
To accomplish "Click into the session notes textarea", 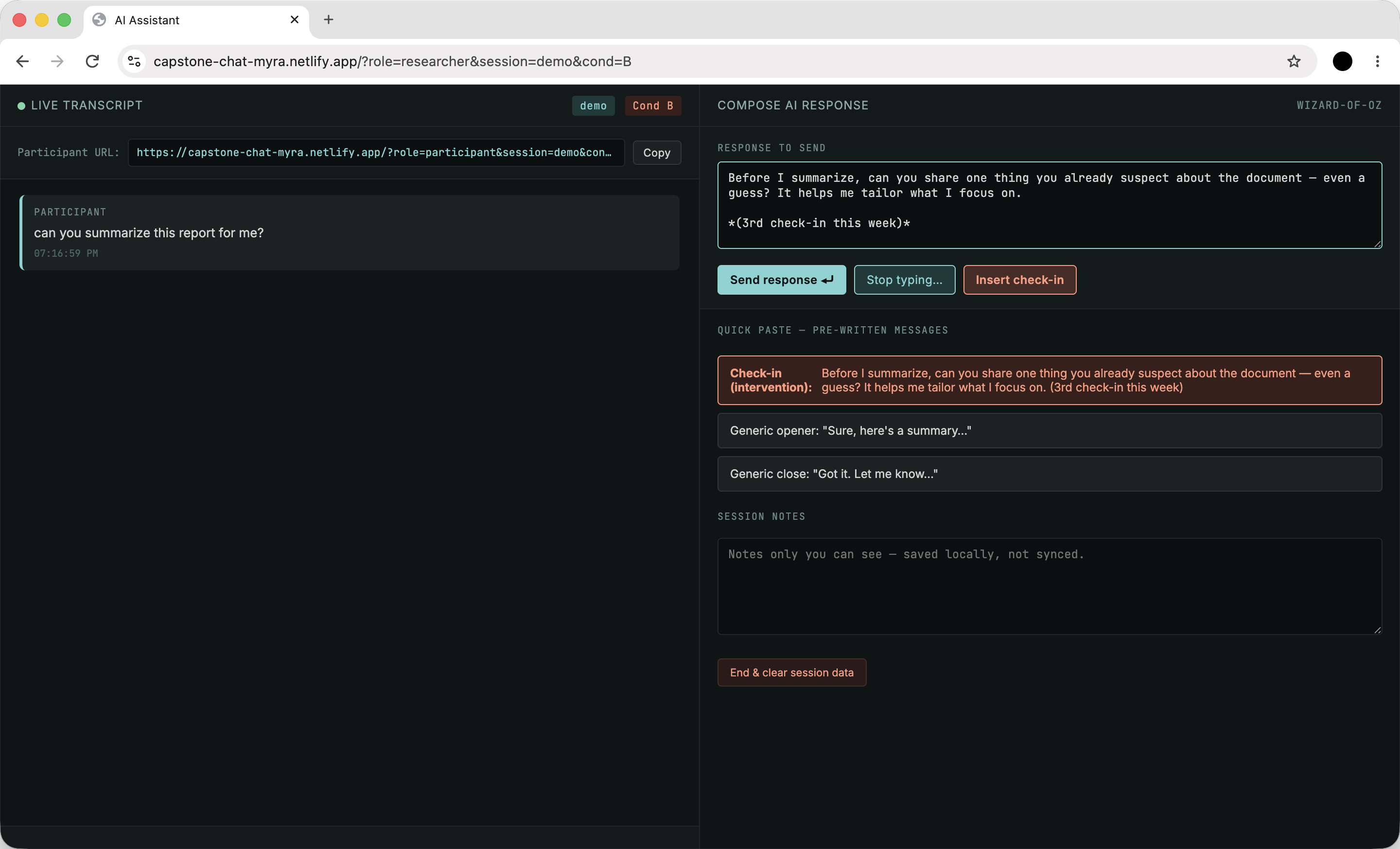I will [x=1050, y=586].
